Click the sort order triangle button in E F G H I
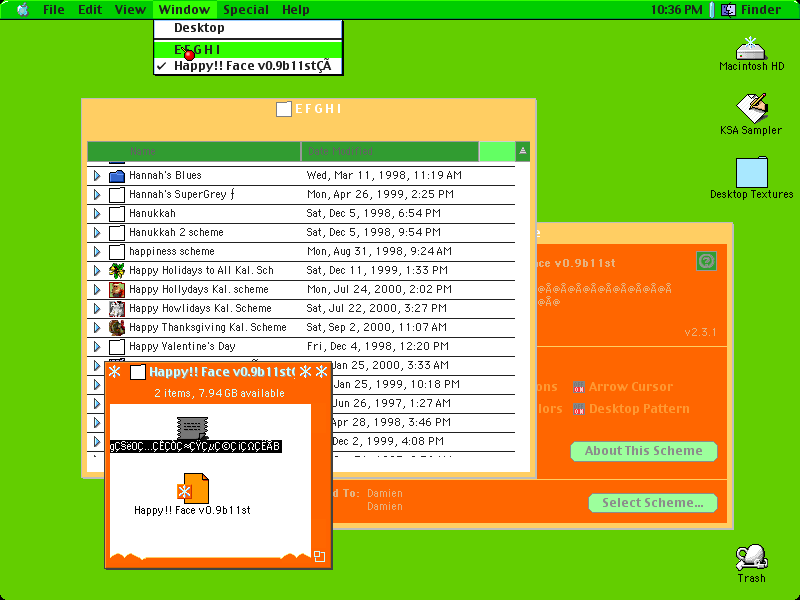The image size is (800, 600). pos(522,151)
